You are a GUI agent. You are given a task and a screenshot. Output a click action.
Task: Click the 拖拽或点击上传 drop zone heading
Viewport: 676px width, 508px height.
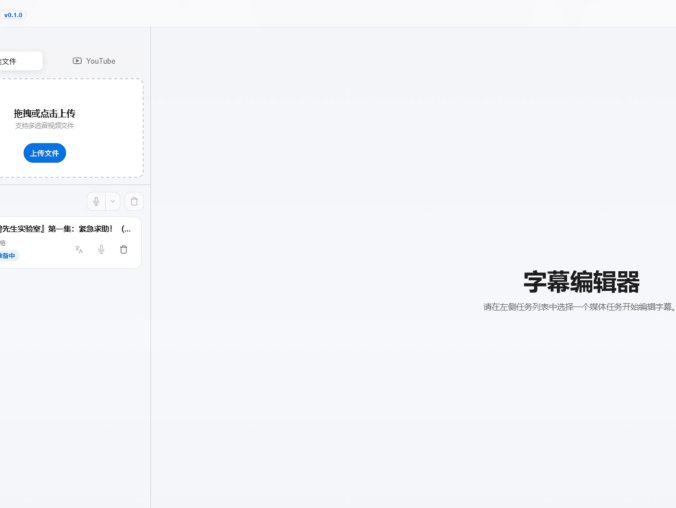click(44, 113)
